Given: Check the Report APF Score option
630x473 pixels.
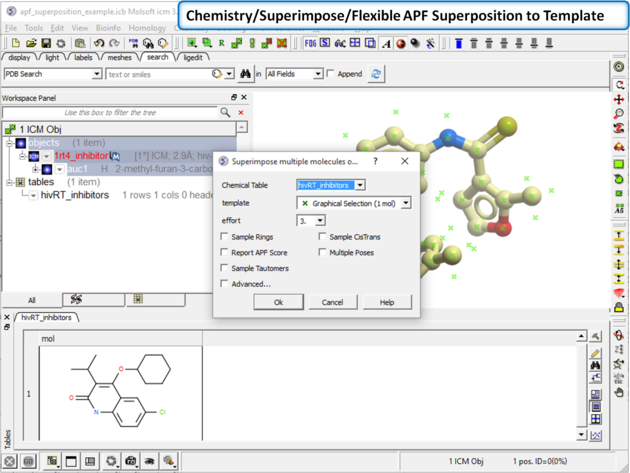Looking at the screenshot, I should (225, 253).
